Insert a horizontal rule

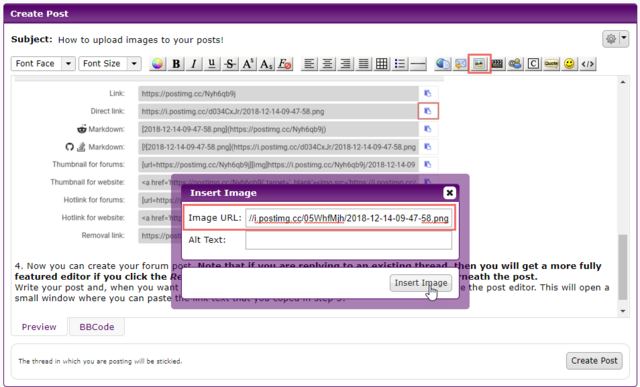418,64
